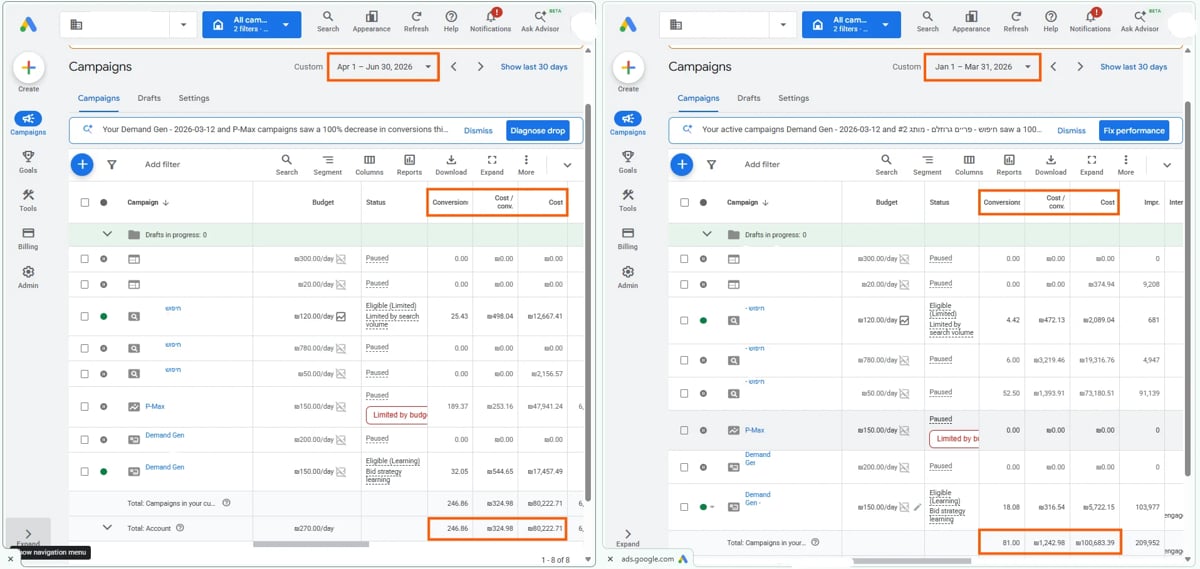
Task: Open the More menu in the left window's table toolbar
Action: [x=526, y=165]
